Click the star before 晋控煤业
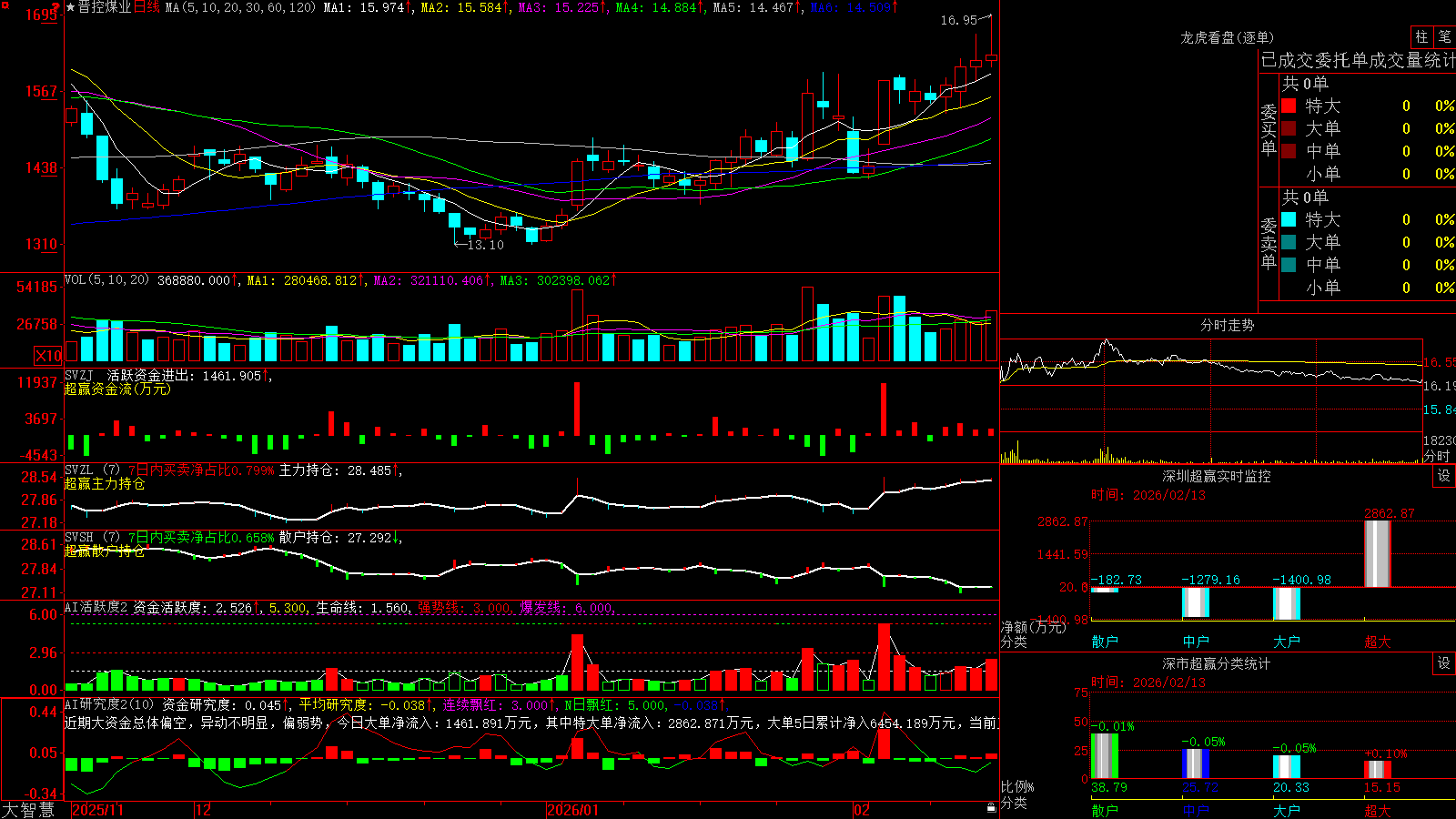The width and height of the screenshot is (1456, 819). tap(70, 7)
